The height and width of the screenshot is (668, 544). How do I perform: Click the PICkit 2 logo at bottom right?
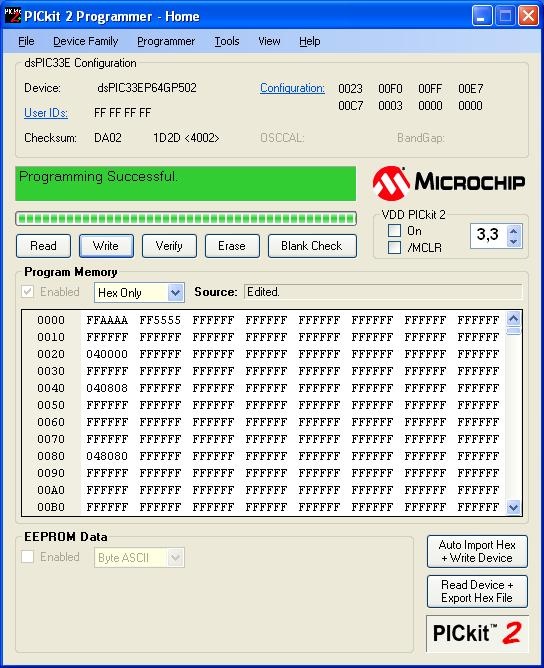(477, 633)
